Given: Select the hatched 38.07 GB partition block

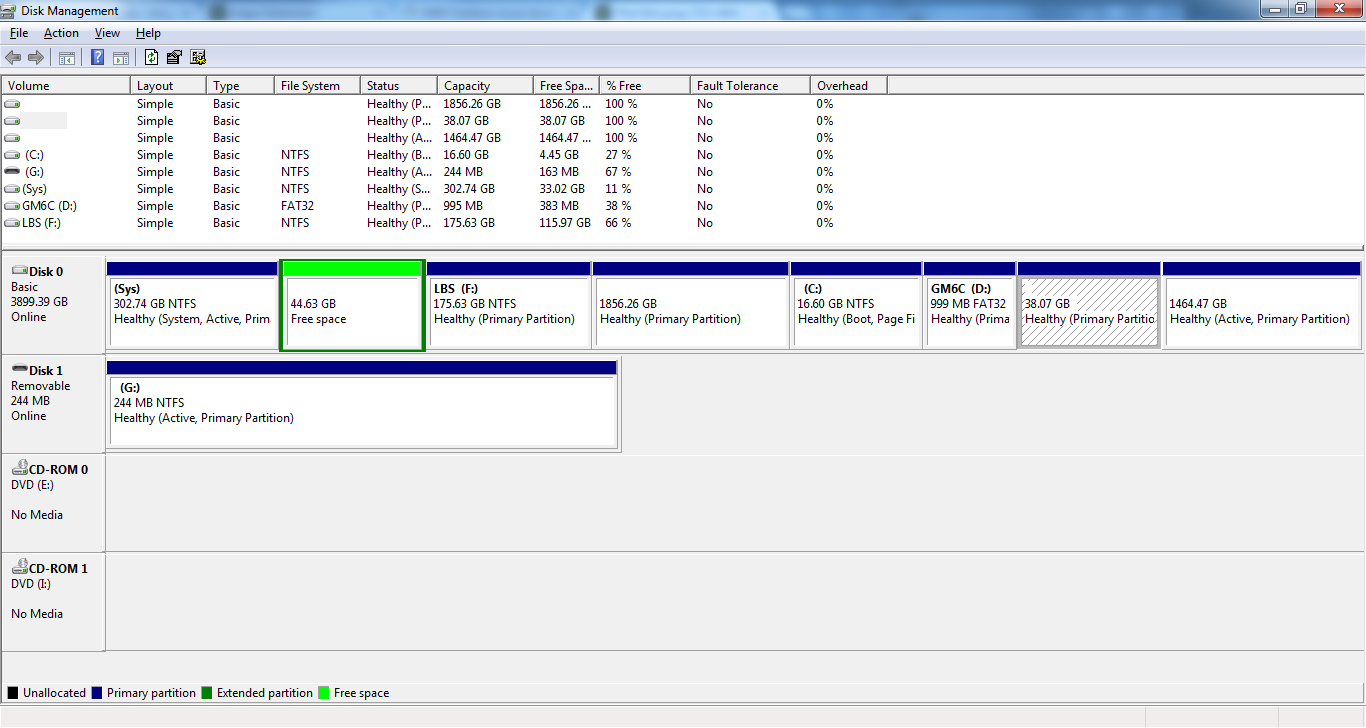Looking at the screenshot, I should (1089, 305).
